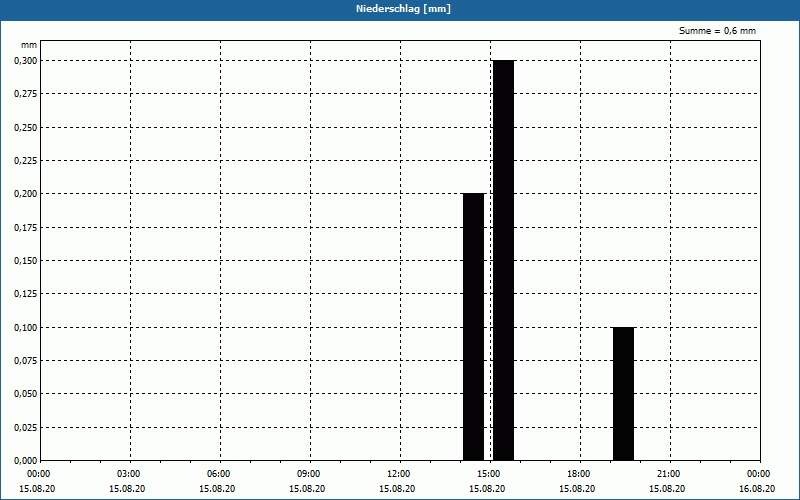This screenshot has height=500, width=800.
Task: Click the 0,150 y-axis label
Action: tap(26, 261)
